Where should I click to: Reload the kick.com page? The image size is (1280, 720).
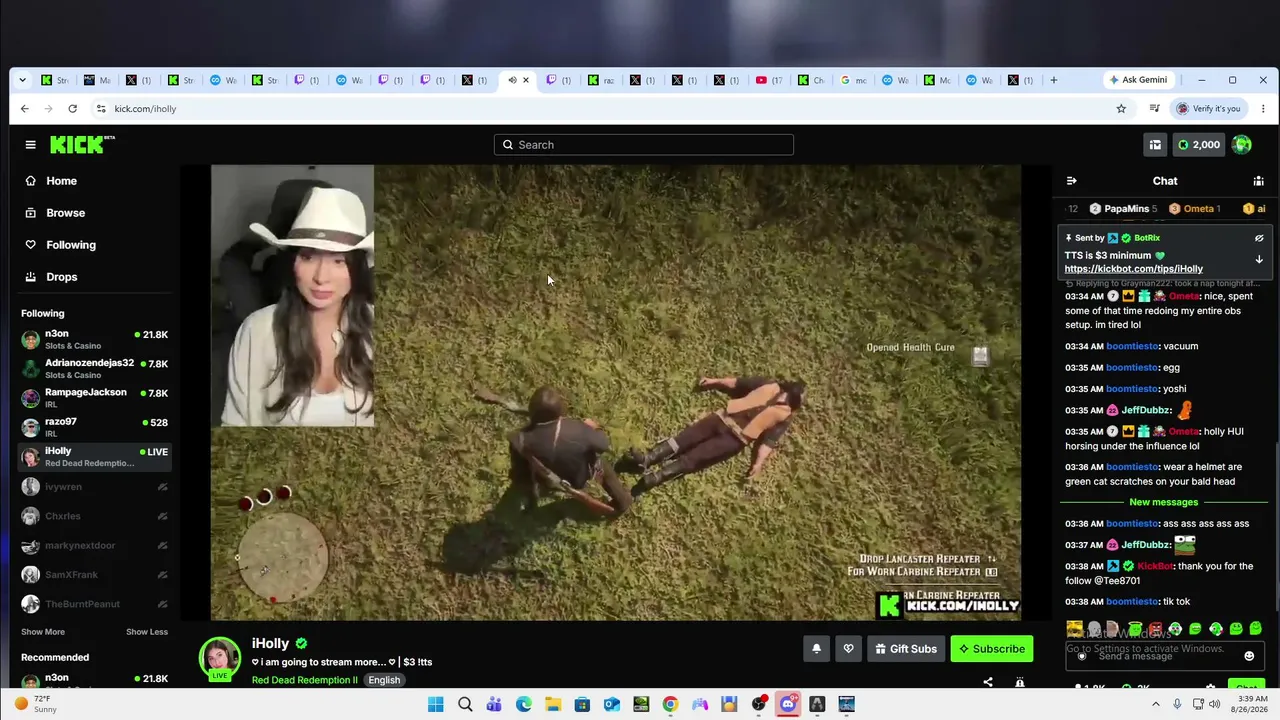click(73, 108)
